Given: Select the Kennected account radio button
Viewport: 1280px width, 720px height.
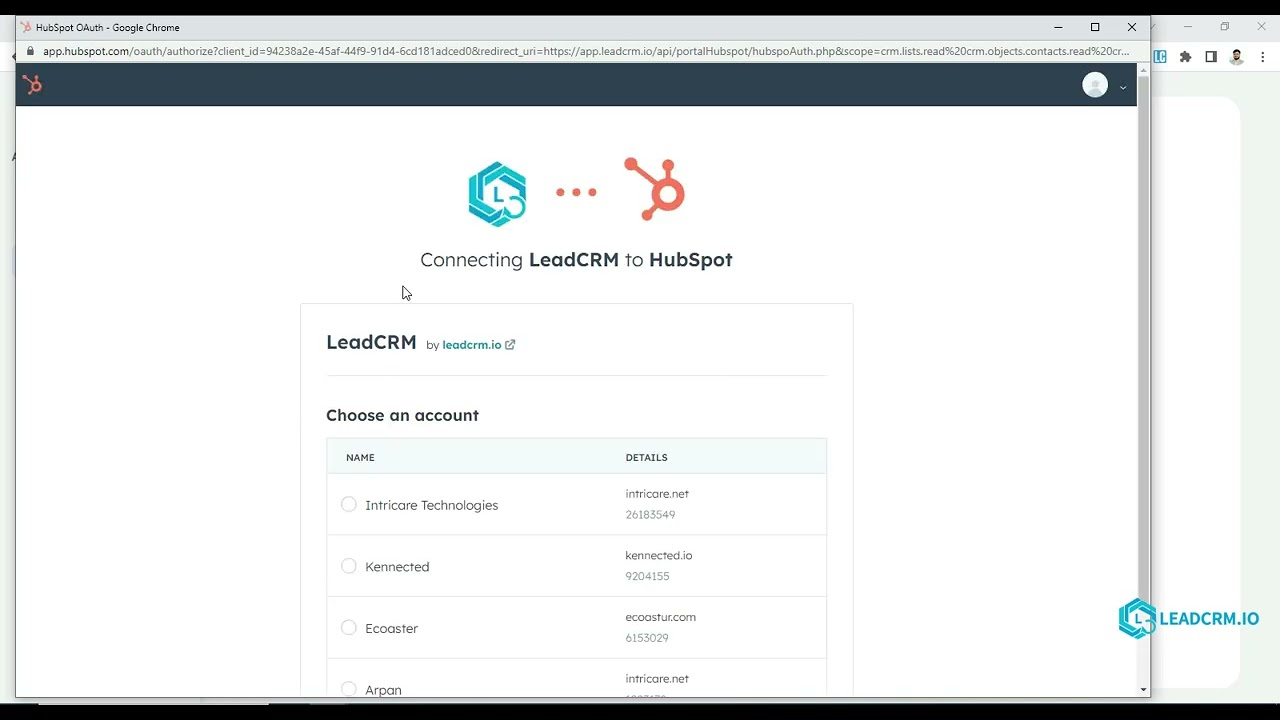Looking at the screenshot, I should (x=349, y=566).
